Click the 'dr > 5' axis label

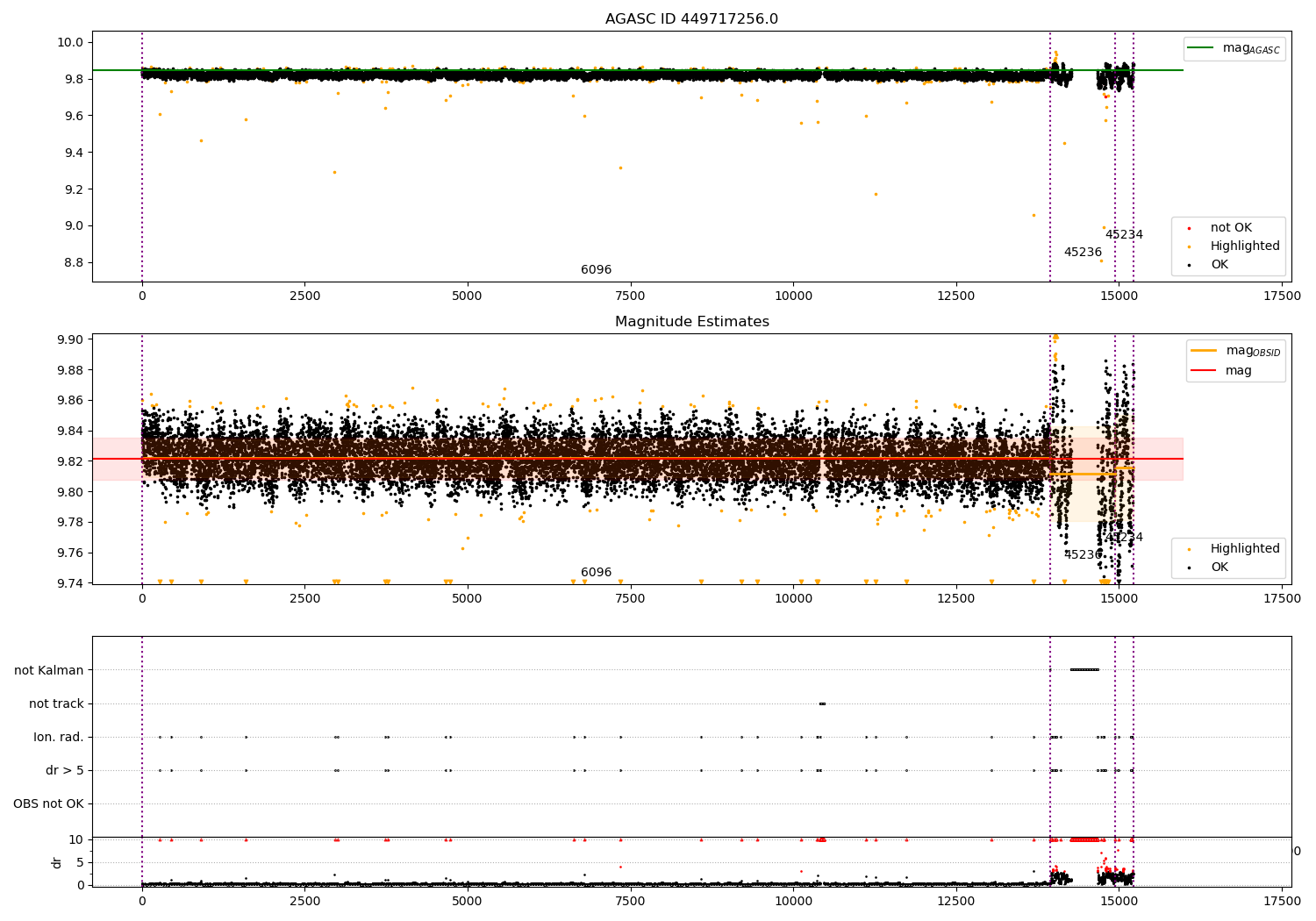coord(65,770)
